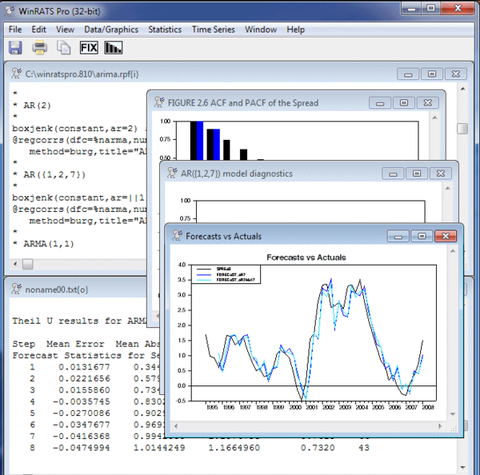480x475 pixels.
Task: Open the View menu
Action: 65,29
